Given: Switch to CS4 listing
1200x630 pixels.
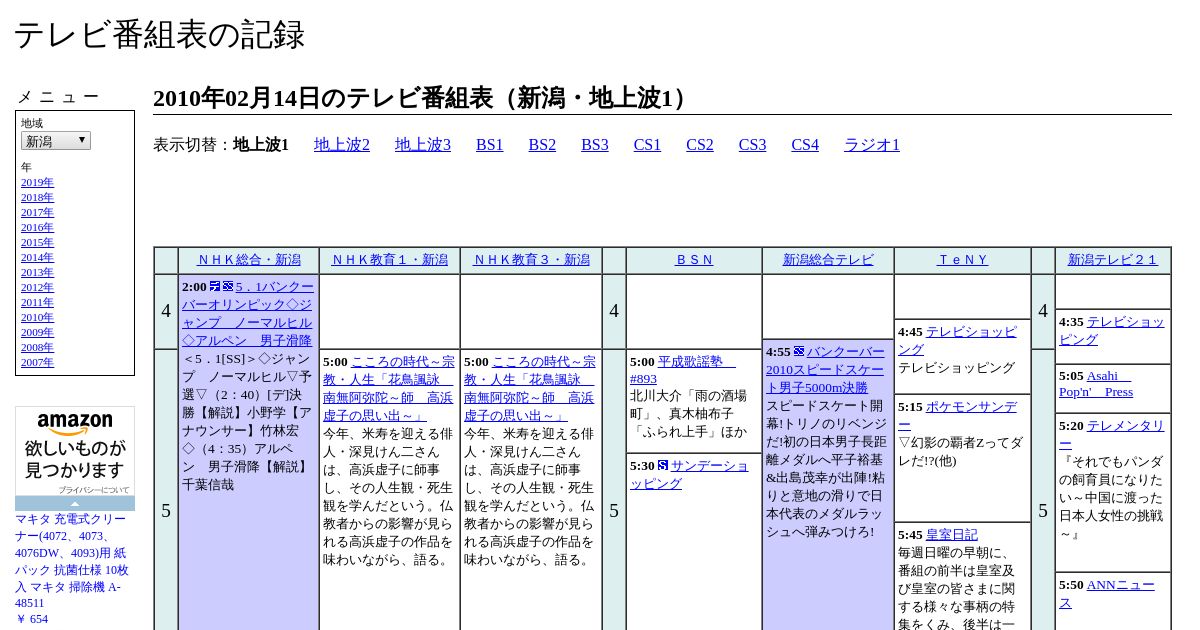Looking at the screenshot, I should point(805,145).
